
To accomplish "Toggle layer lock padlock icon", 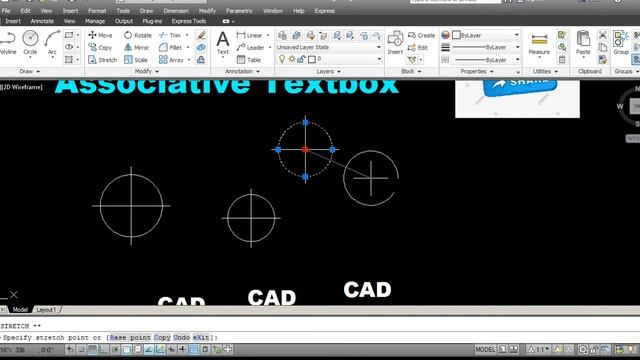I will [301, 60].
